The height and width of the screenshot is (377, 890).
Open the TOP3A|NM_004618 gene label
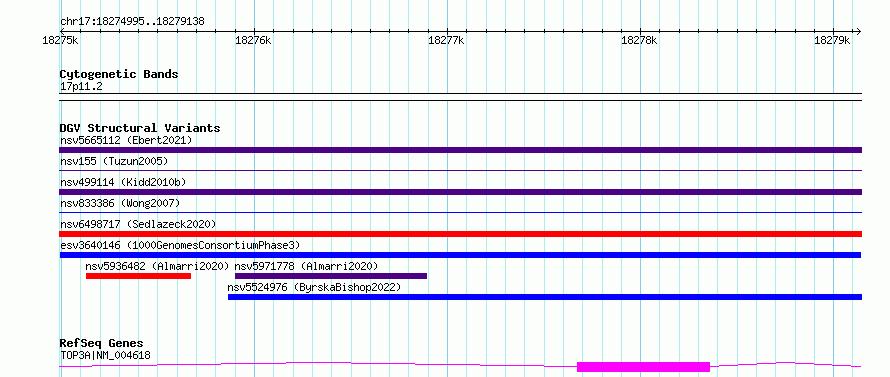(x=105, y=356)
